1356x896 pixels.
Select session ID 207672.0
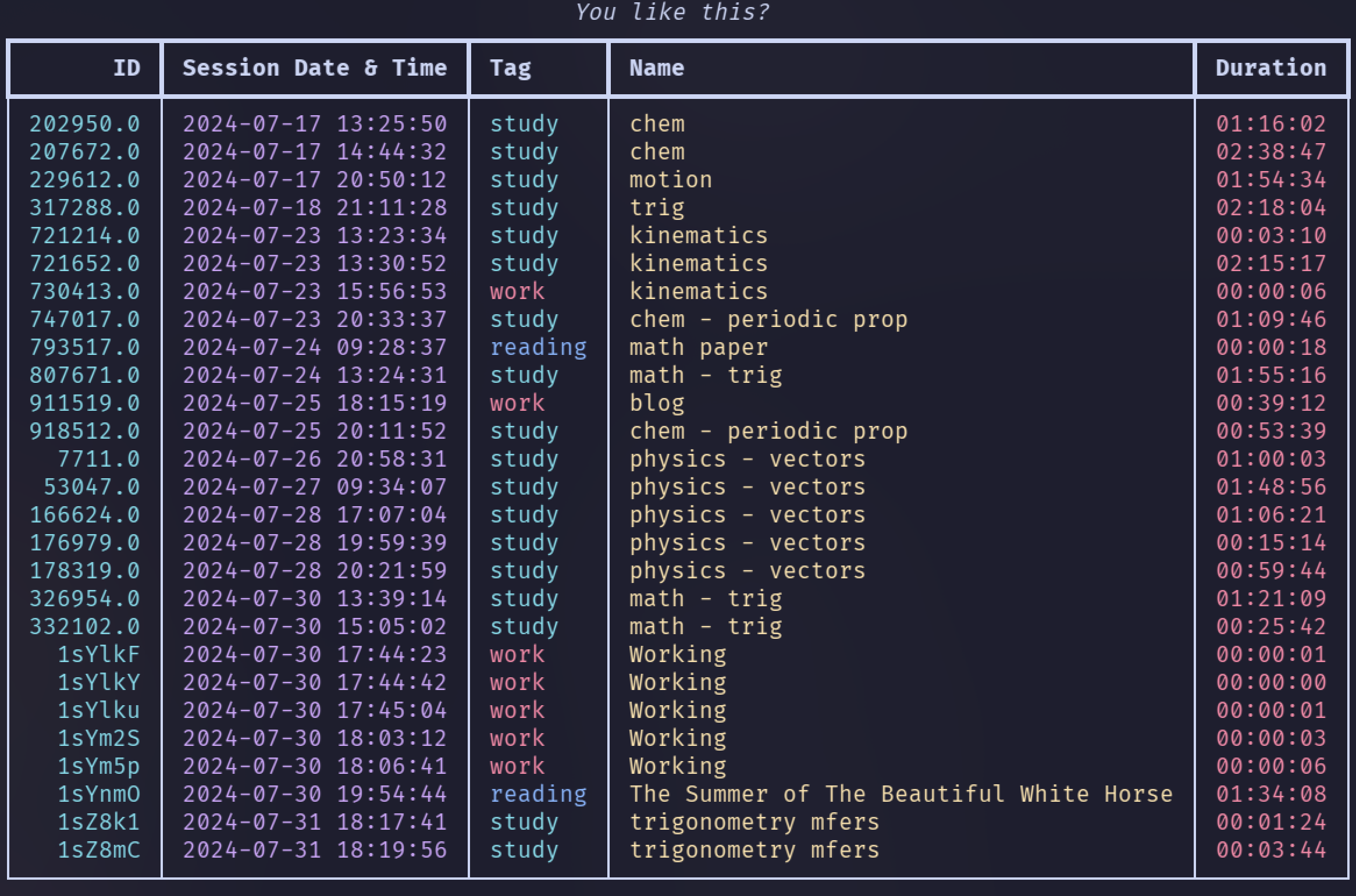(85, 152)
